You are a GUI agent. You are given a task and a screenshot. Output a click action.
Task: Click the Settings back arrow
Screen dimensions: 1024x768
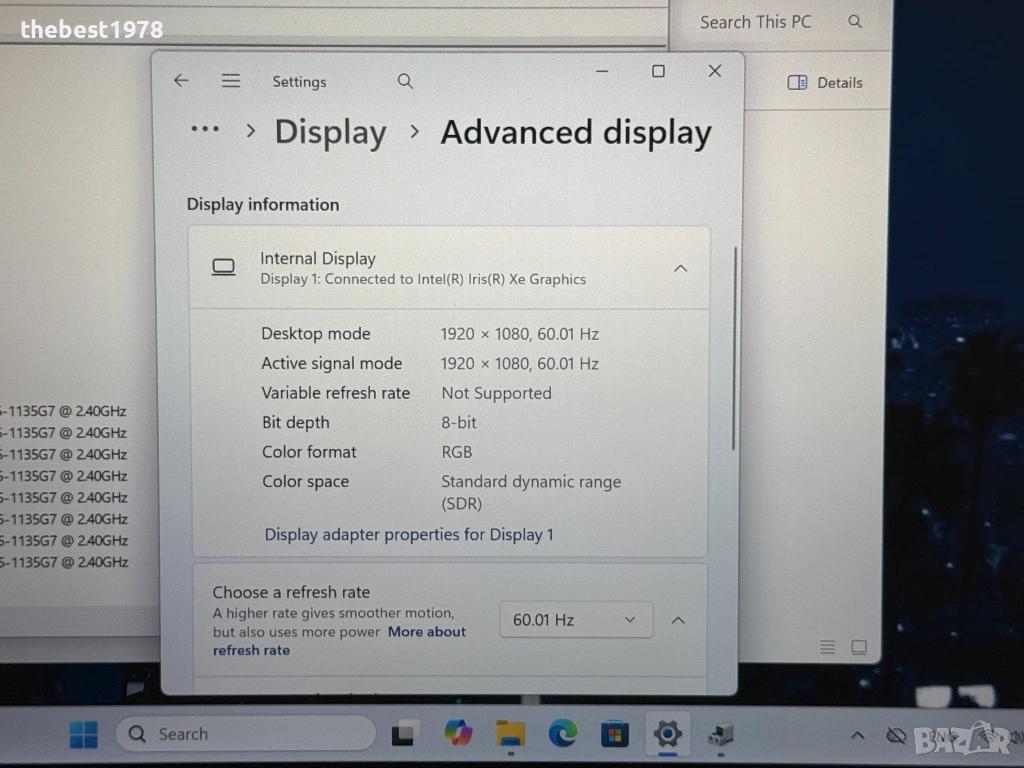pos(181,81)
